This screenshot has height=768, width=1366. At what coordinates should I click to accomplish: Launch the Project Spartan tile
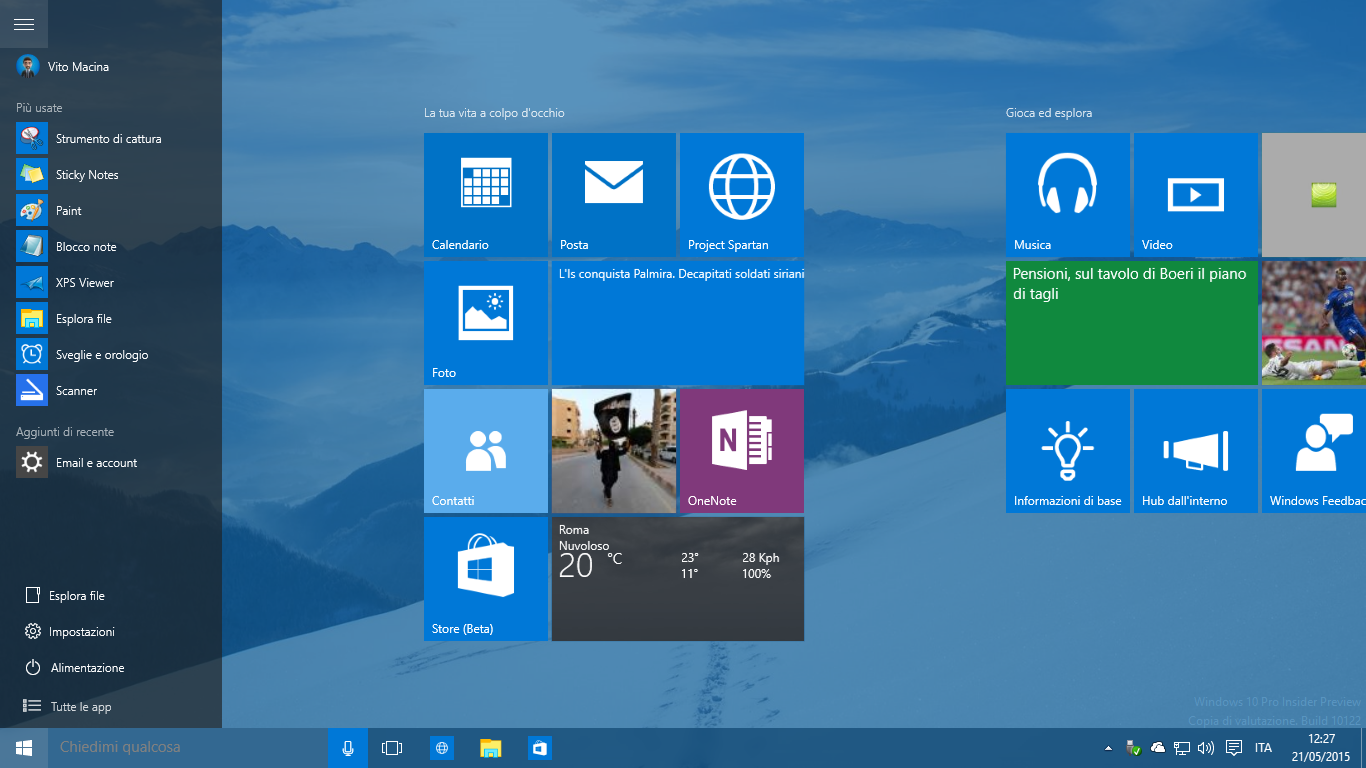click(742, 195)
